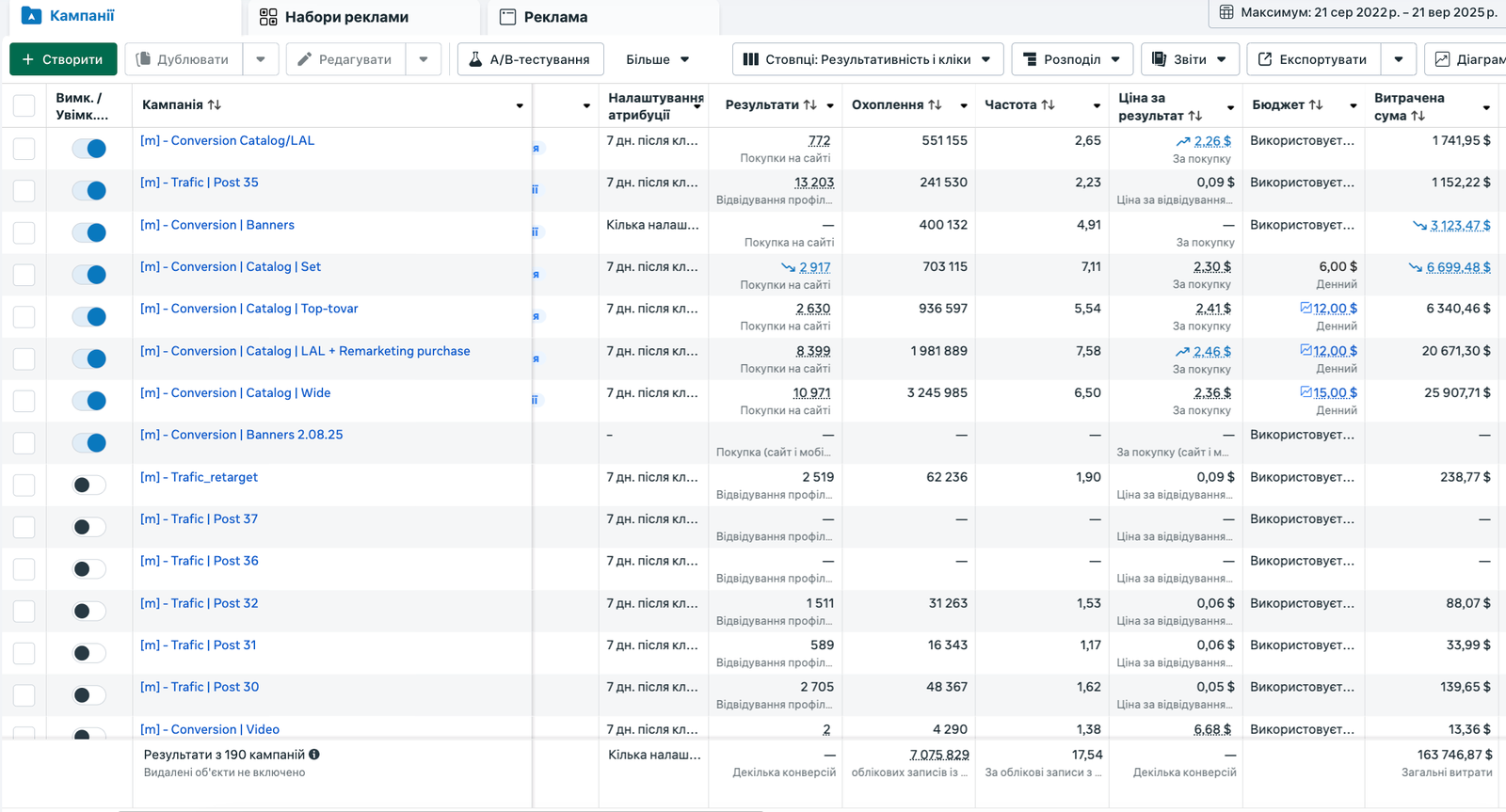Open the Conversion | Catalog | Wide campaign link
Viewport: 1506px width, 812px height.
click(235, 393)
